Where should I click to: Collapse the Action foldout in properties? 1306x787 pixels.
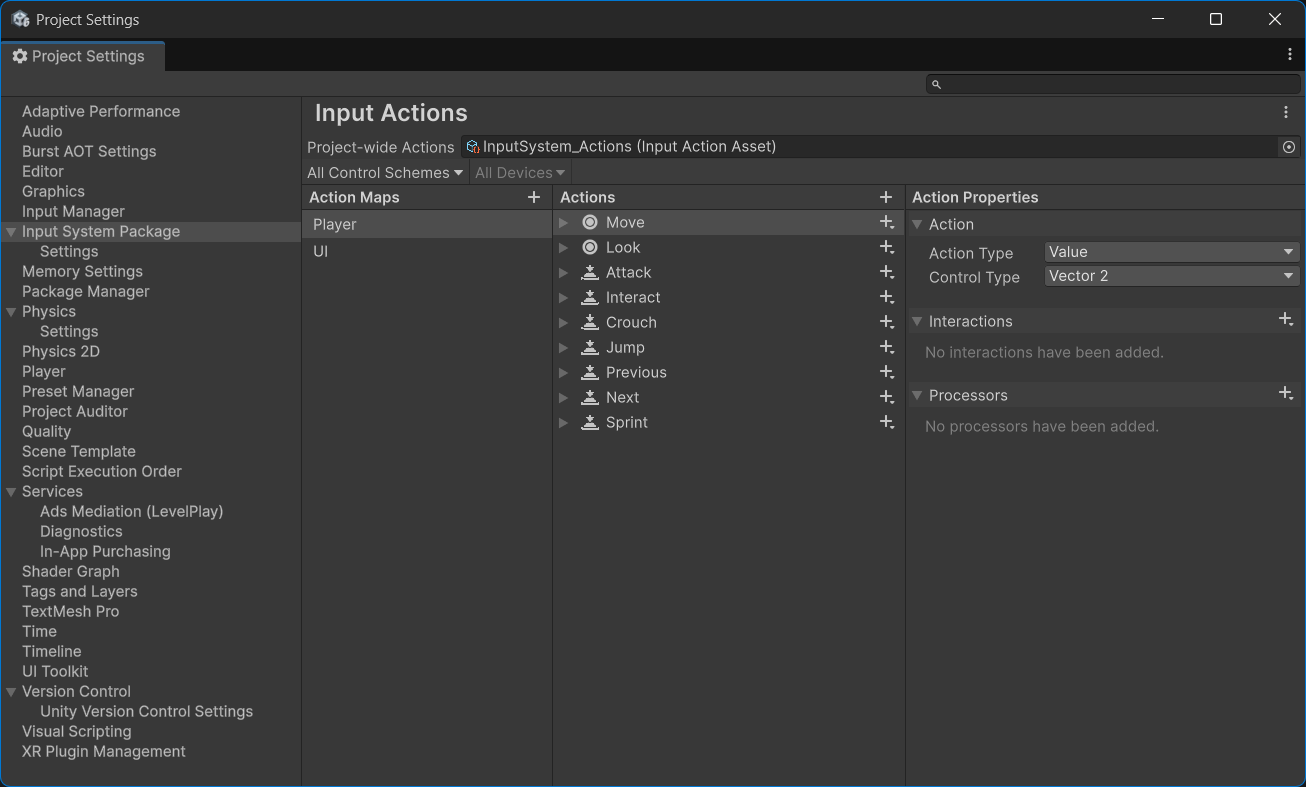[917, 225]
